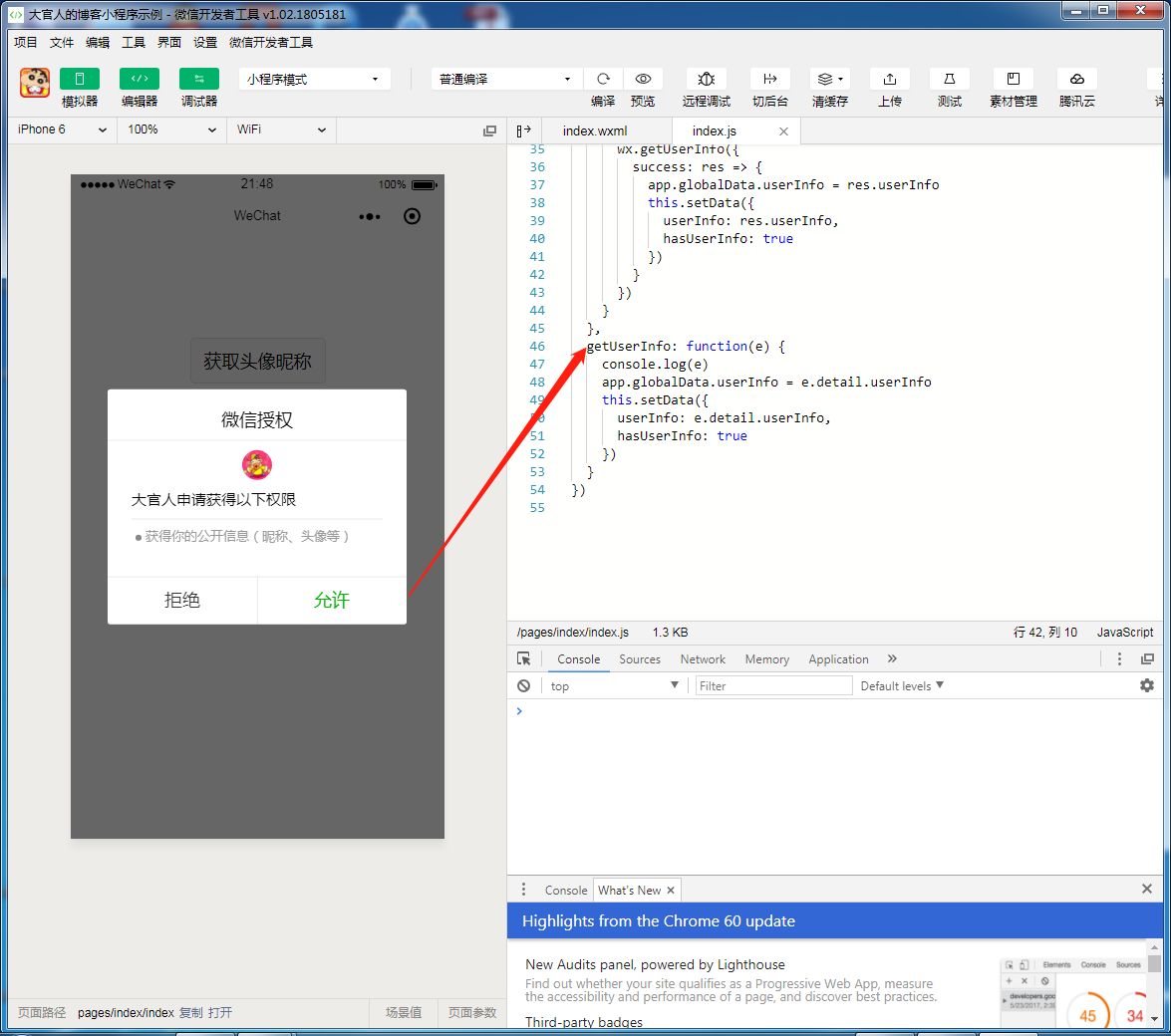Click the app avatar in authorization dialog

257,465
